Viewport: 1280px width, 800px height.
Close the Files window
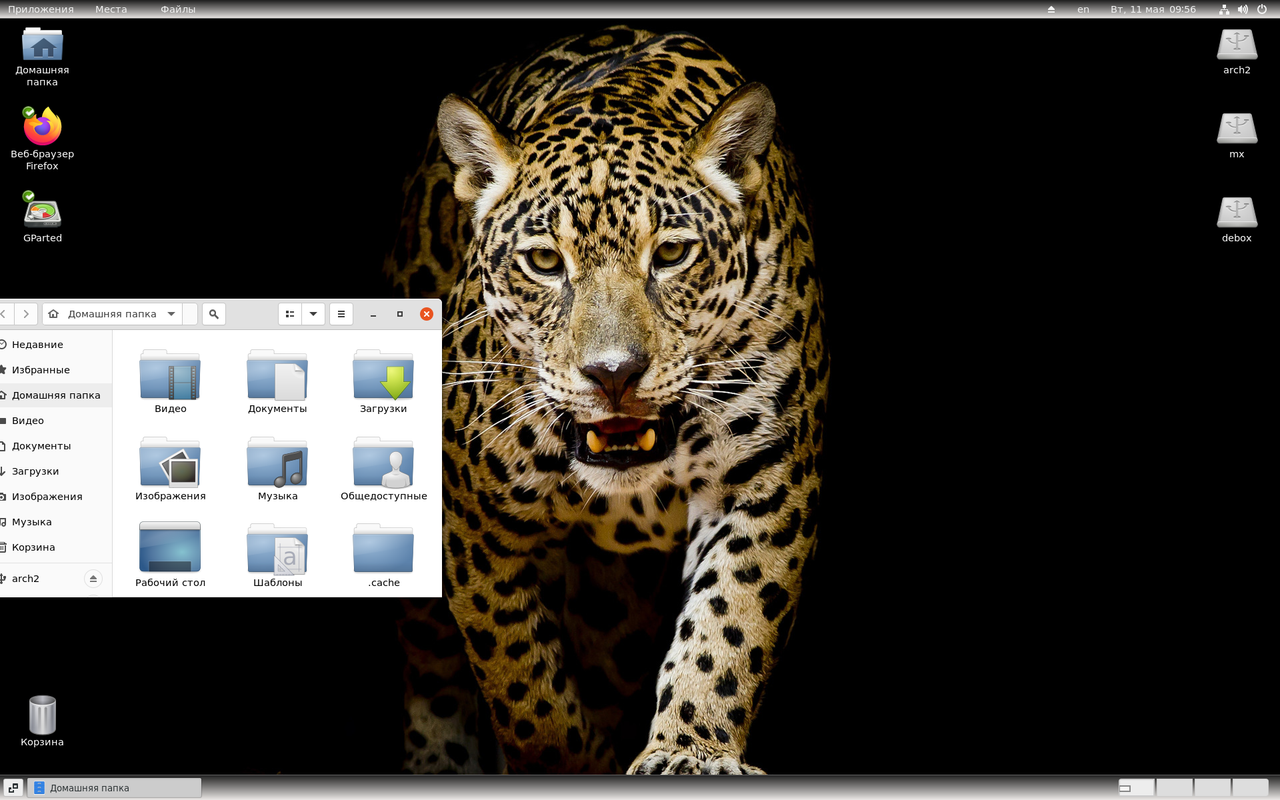(x=427, y=314)
